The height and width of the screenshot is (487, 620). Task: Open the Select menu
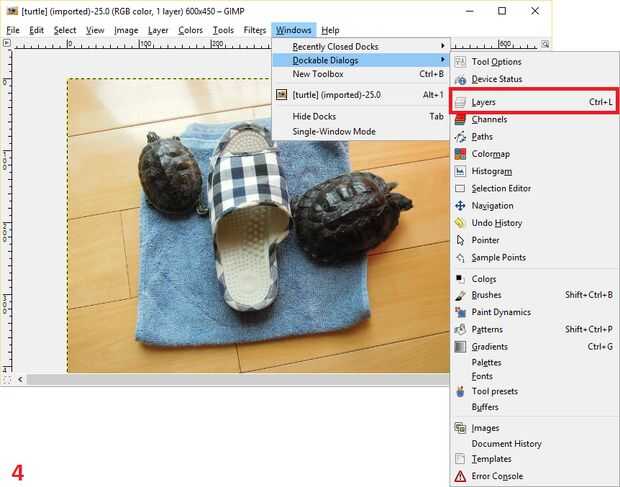pyautogui.click(x=65, y=30)
